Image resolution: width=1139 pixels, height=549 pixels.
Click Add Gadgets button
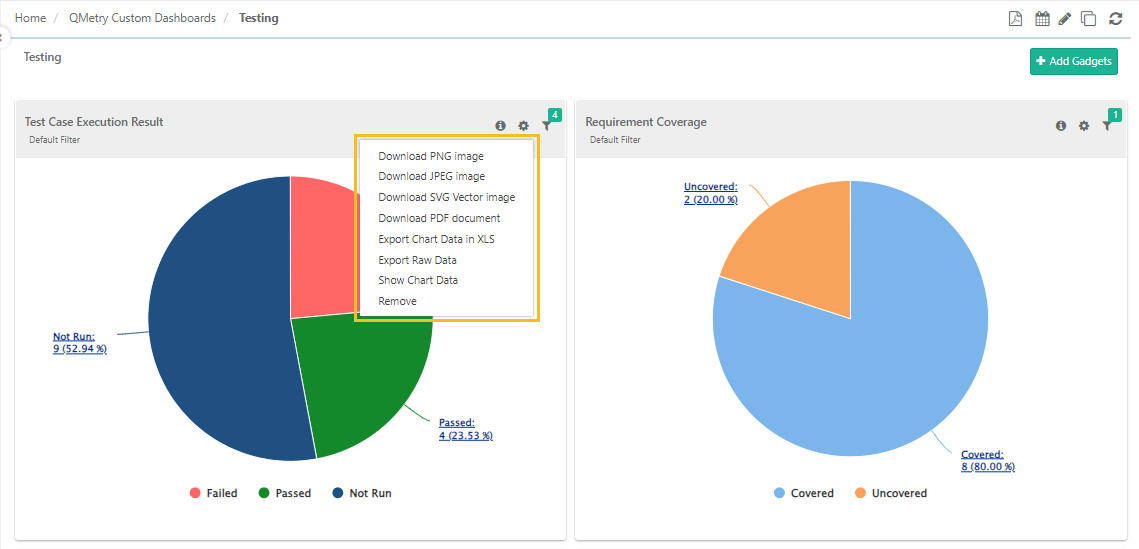[1074, 61]
